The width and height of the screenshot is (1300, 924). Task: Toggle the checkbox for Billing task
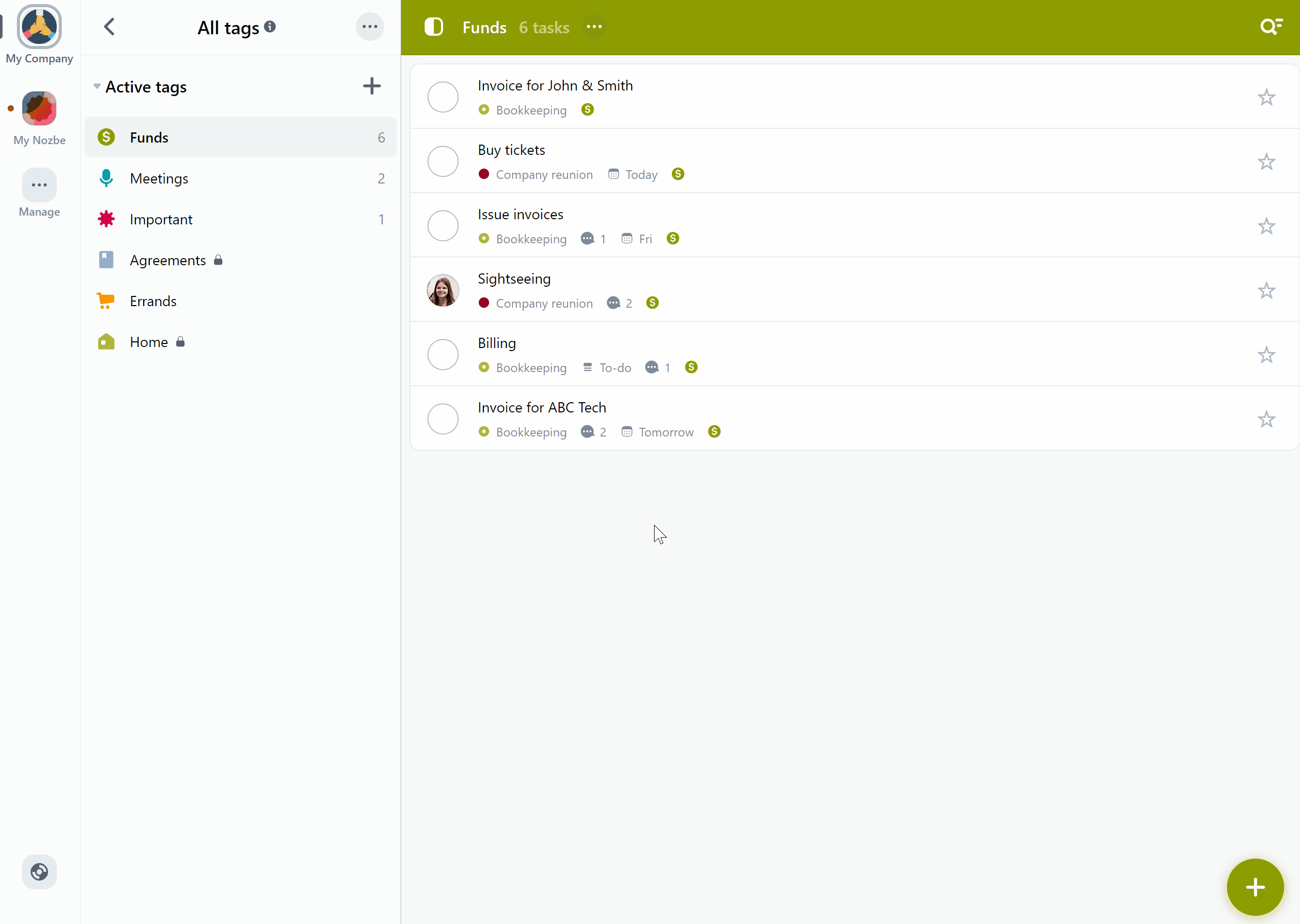click(x=443, y=354)
